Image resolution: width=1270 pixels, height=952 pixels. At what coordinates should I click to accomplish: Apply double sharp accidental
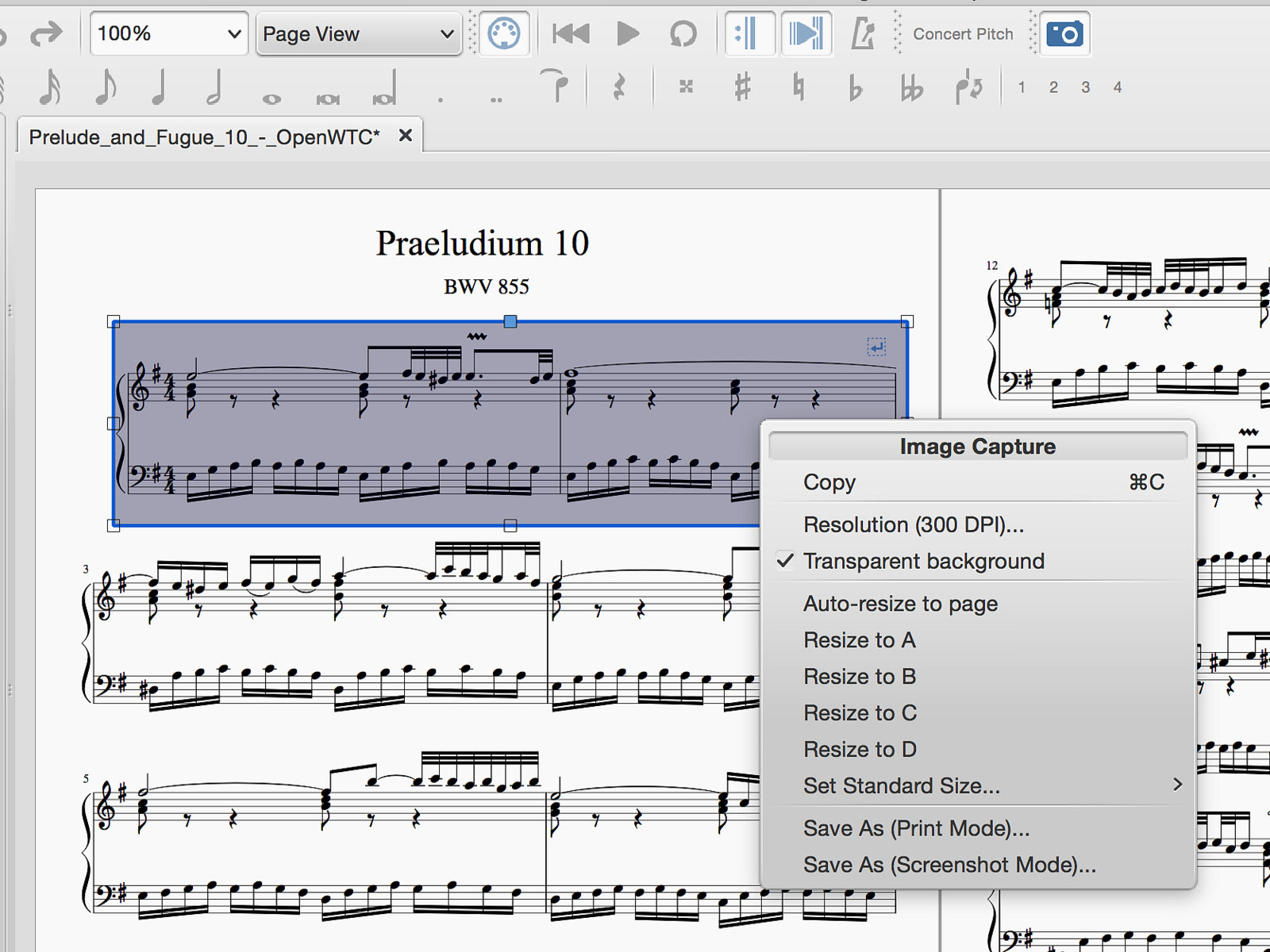click(687, 86)
